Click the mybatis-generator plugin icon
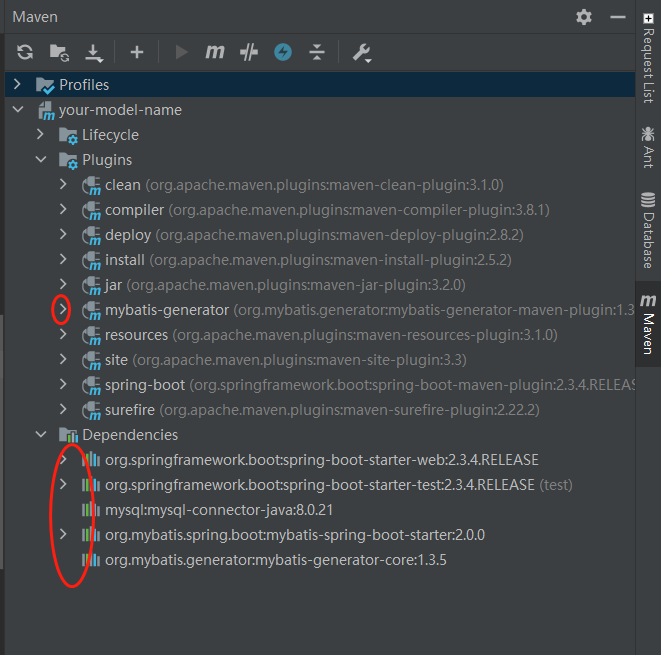661x655 pixels. (x=91, y=311)
